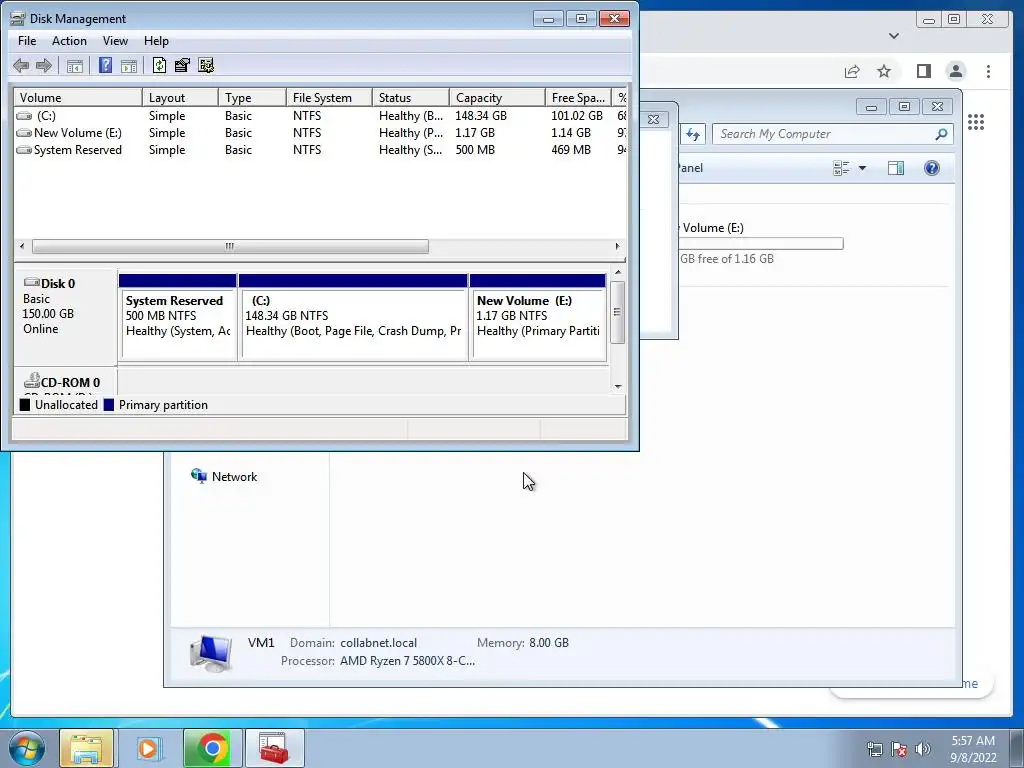
Task: Expand the Chrome tab search chevron
Action: 894,36
